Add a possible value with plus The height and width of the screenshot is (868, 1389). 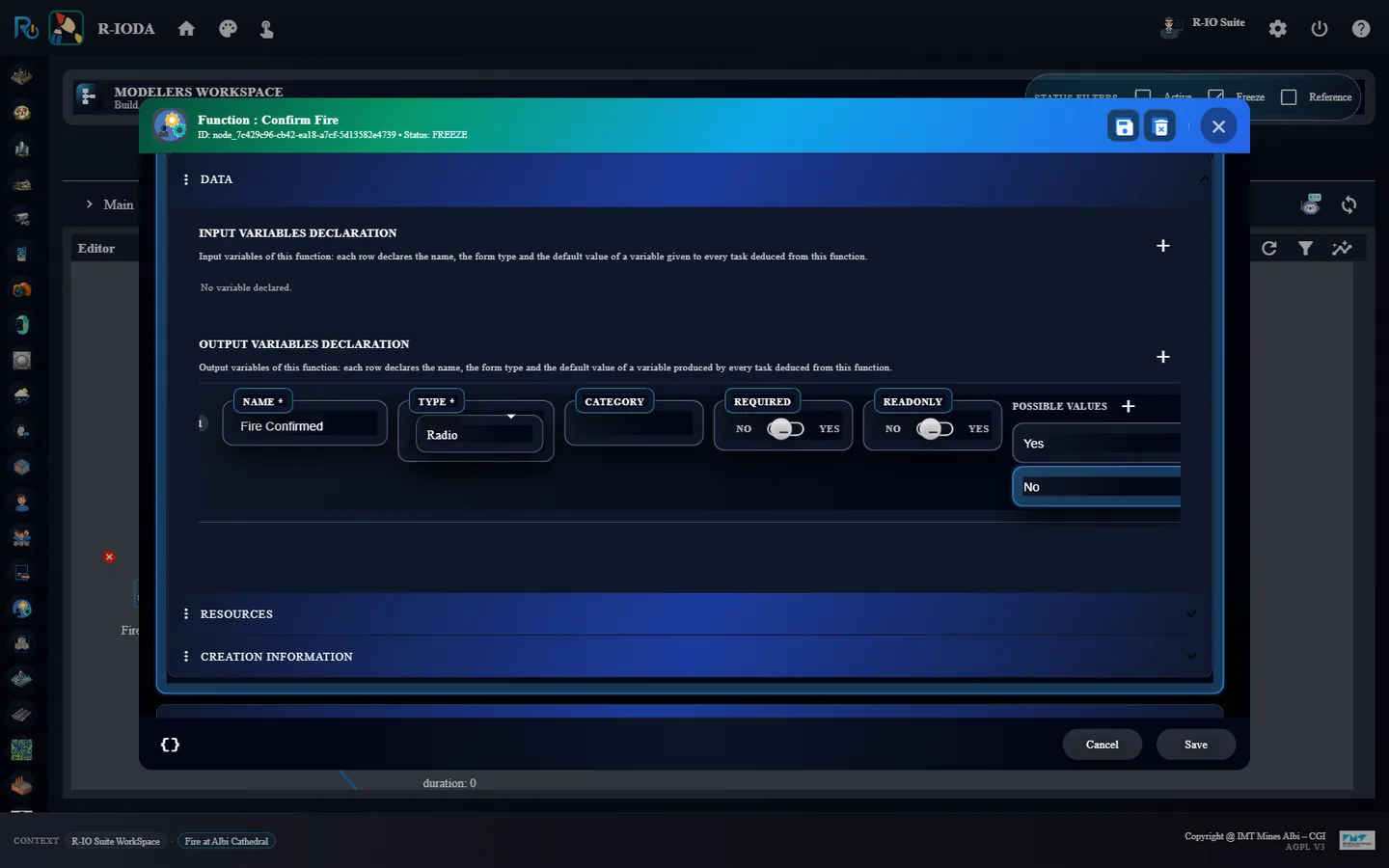(1129, 406)
